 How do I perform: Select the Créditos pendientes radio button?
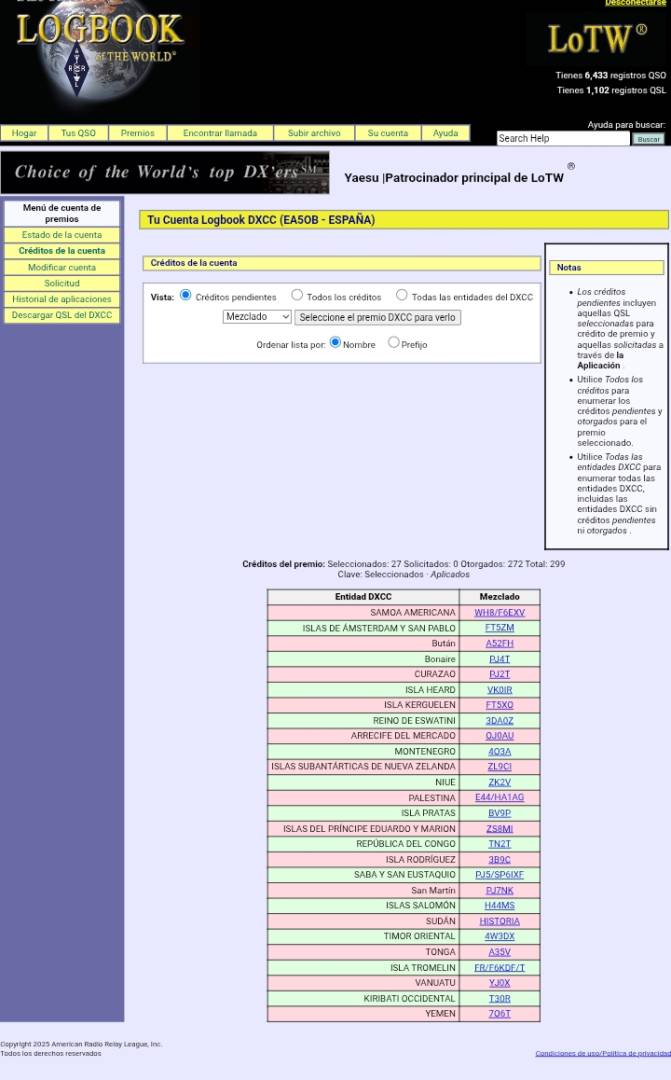(185, 295)
